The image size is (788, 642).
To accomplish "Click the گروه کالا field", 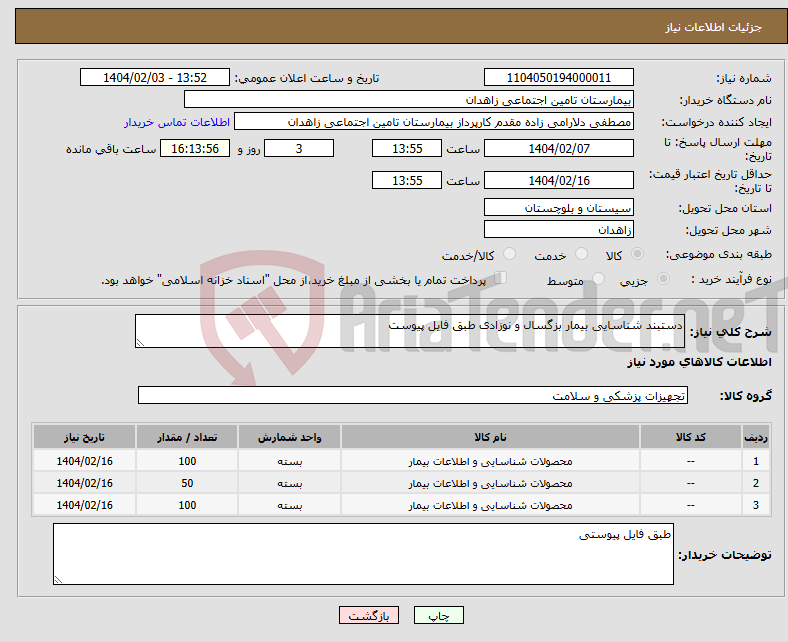I will 413,396.
